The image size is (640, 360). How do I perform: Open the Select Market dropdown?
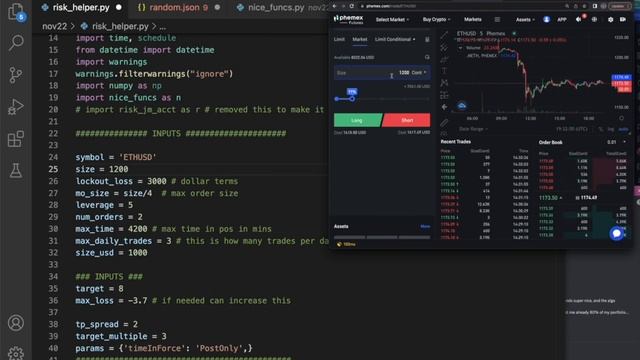click(392, 20)
